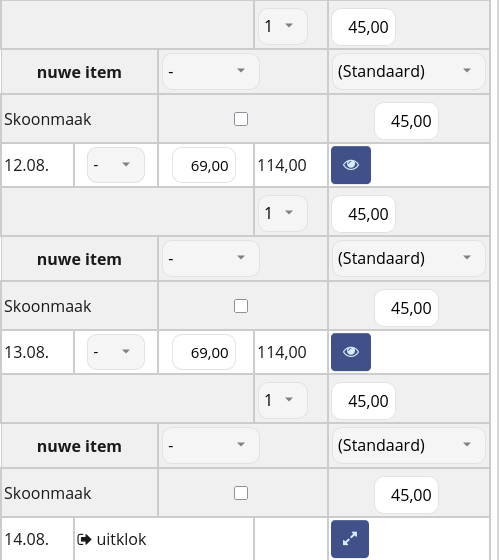
Task: Open the topmost nuwe item dash dropdown
Action: [x=211, y=71]
